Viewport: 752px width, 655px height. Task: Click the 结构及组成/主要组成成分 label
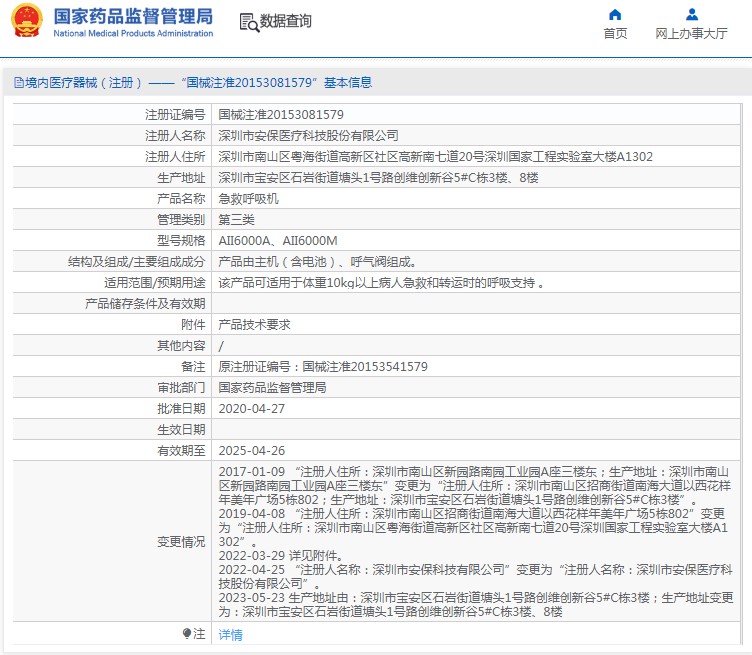pyautogui.click(x=137, y=262)
